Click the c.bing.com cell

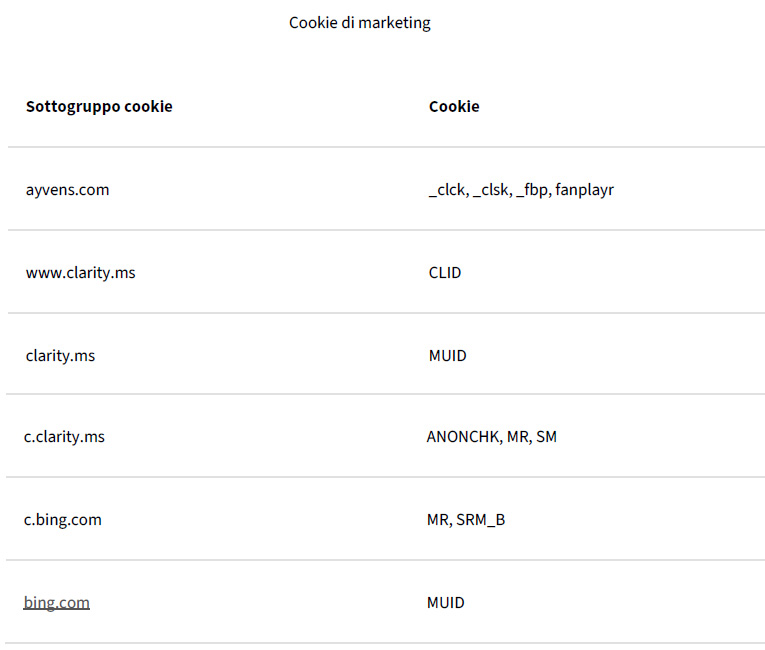tap(63, 520)
